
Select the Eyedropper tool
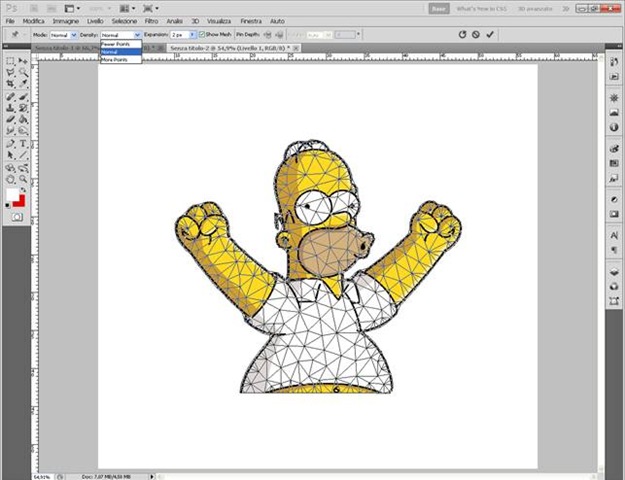23,83
